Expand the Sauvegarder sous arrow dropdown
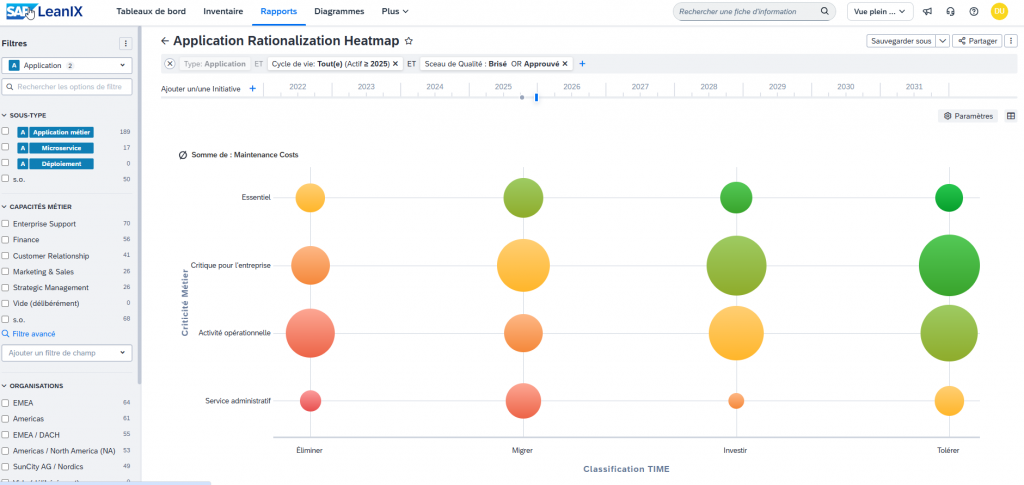The height and width of the screenshot is (485, 1024). click(942, 41)
